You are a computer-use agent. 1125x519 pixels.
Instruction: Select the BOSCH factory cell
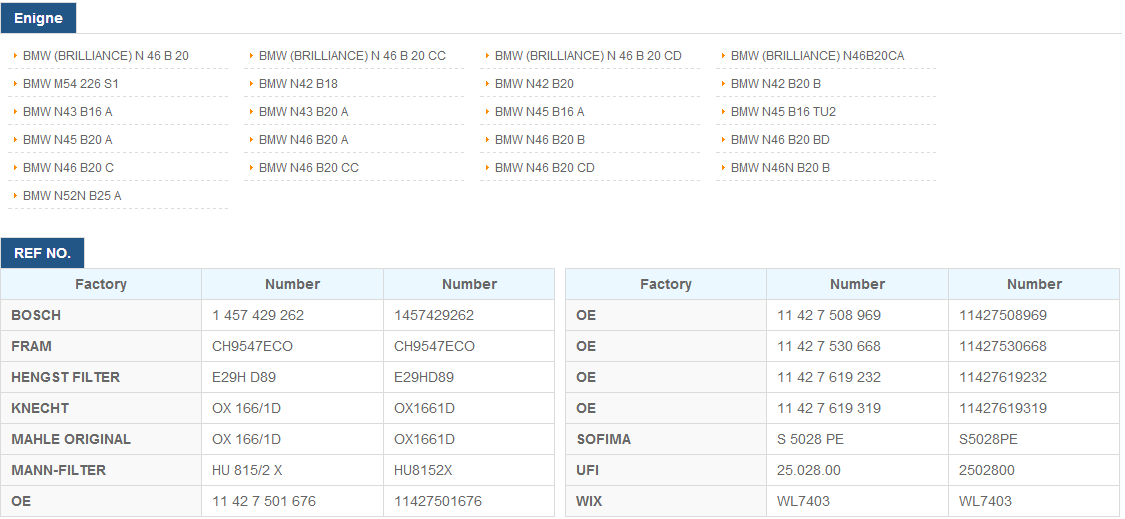click(101, 315)
